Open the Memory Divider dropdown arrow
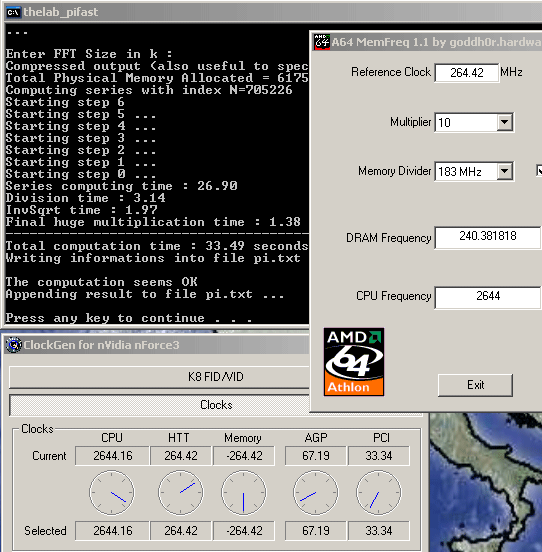The image size is (542, 552). 505,171
